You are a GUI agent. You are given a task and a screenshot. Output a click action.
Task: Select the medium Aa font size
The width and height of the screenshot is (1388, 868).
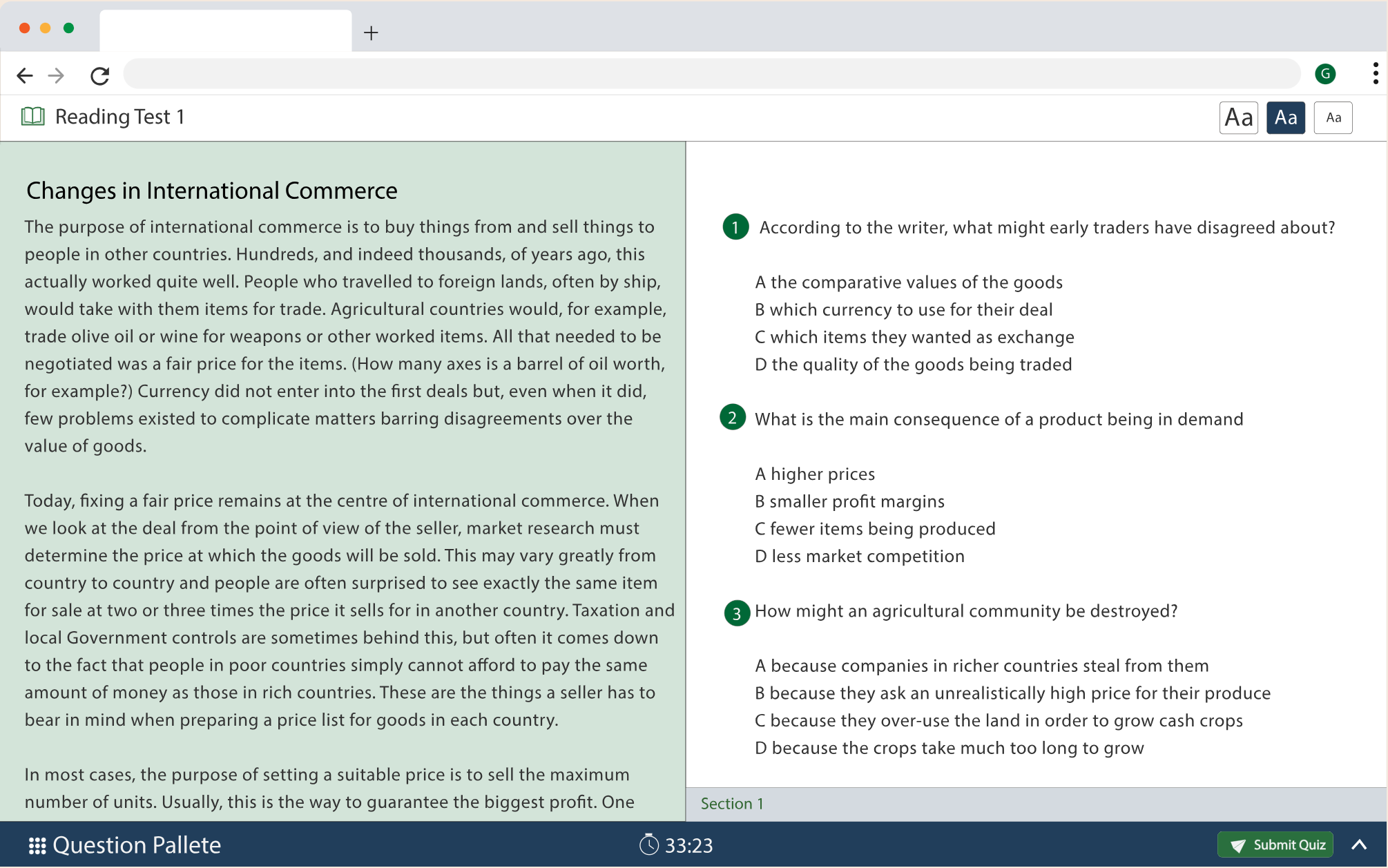click(1285, 117)
